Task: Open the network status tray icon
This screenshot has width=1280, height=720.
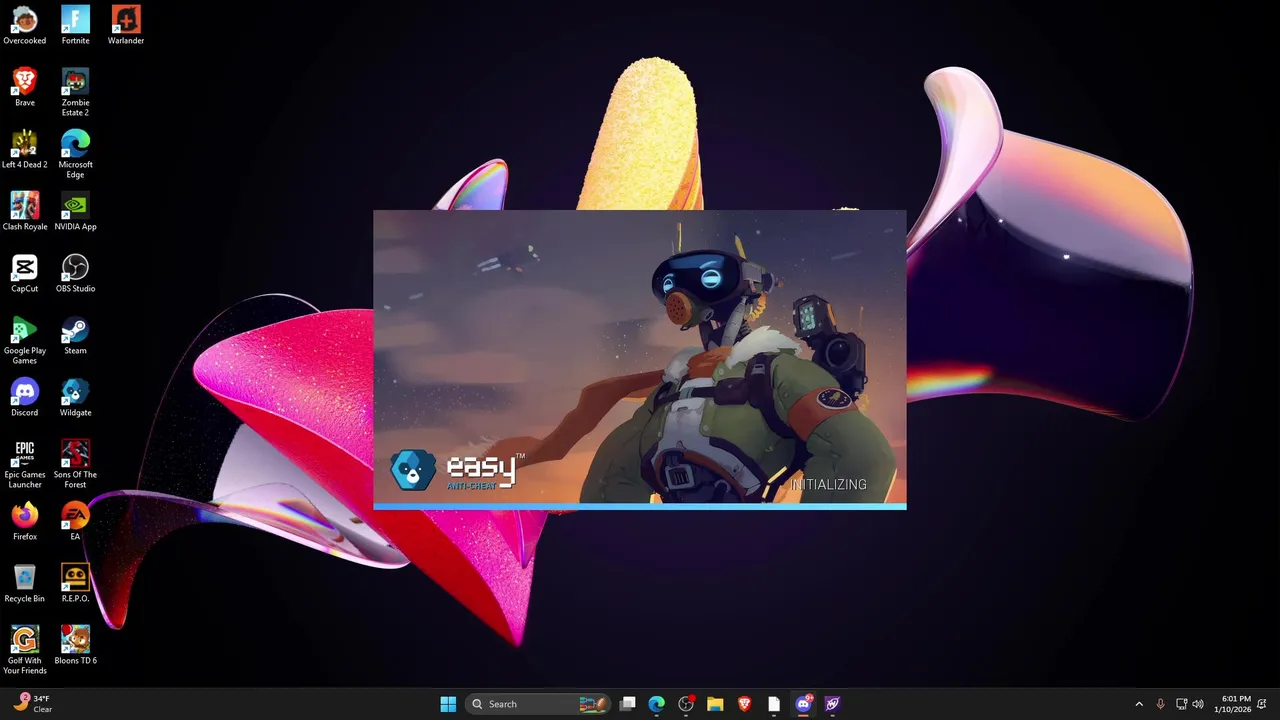Action: click(1181, 704)
